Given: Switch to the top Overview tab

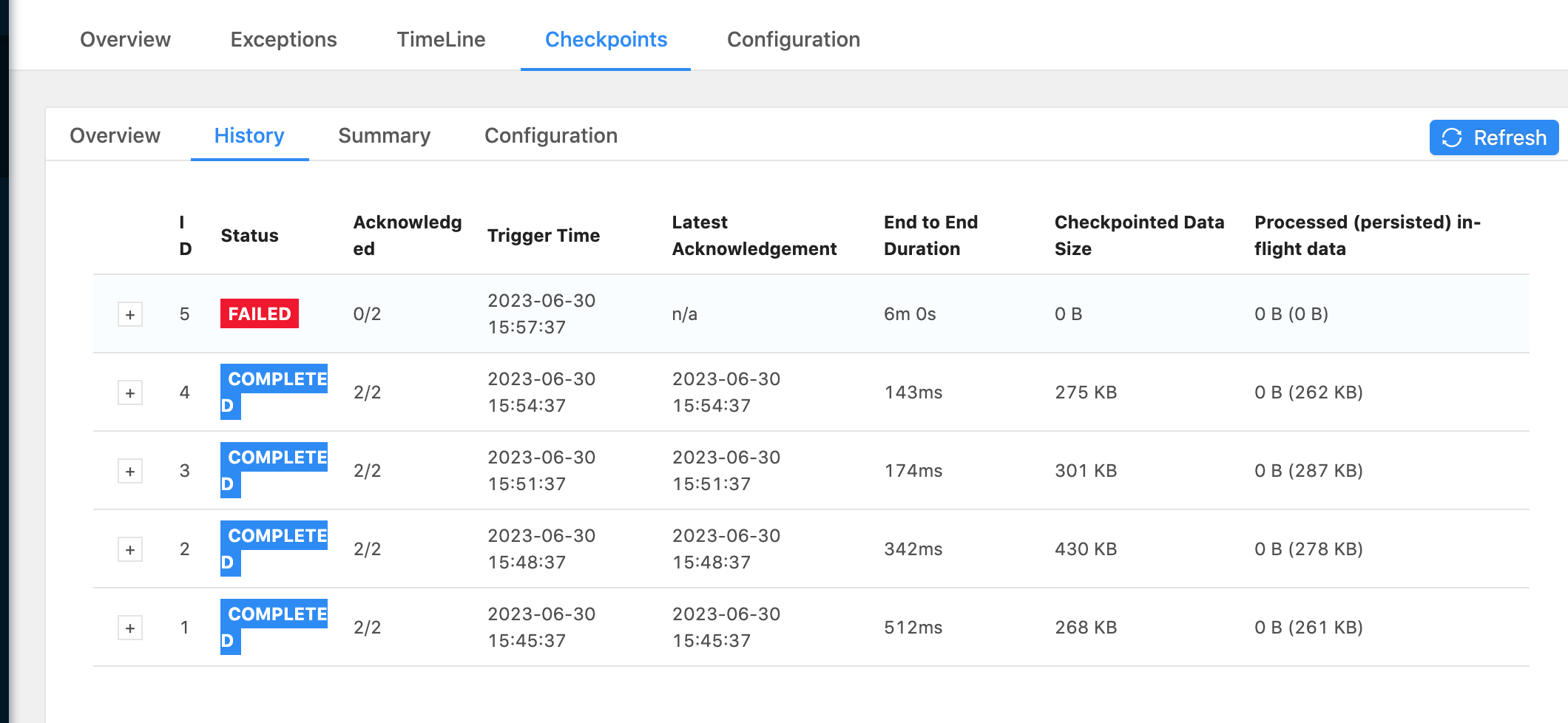Looking at the screenshot, I should pyautogui.click(x=125, y=39).
